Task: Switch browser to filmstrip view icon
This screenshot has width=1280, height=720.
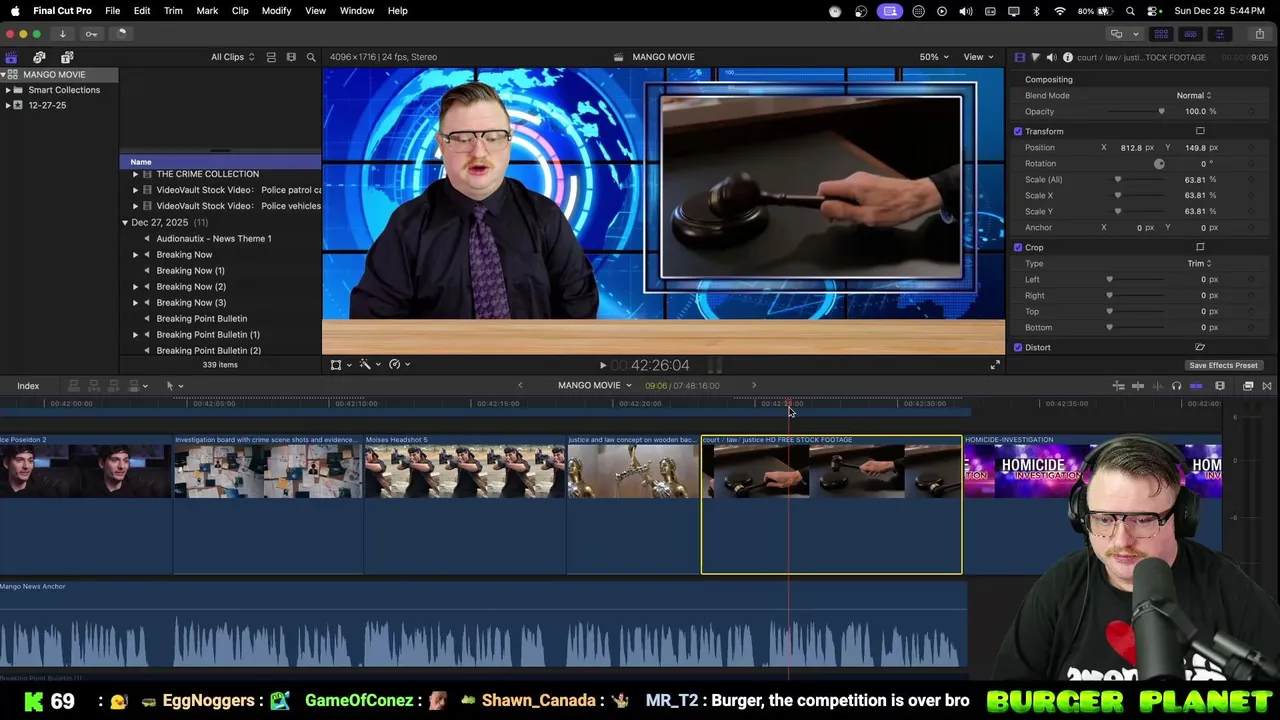Action: pyautogui.click(x=291, y=57)
